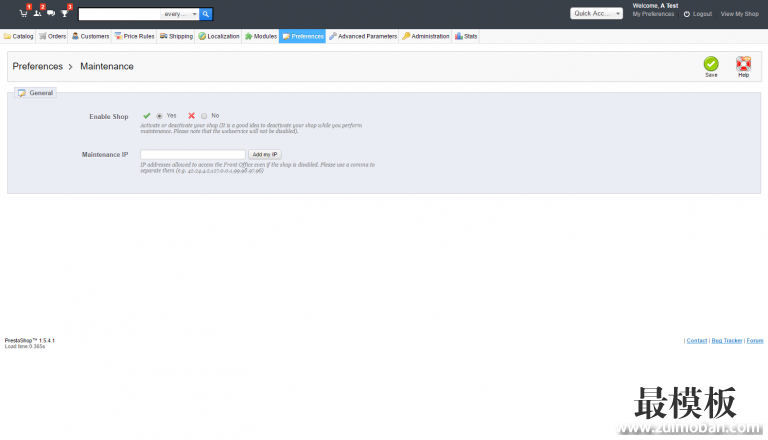Open the new customers notification icon
Viewport: 768px width, 440px height.
click(37, 13)
